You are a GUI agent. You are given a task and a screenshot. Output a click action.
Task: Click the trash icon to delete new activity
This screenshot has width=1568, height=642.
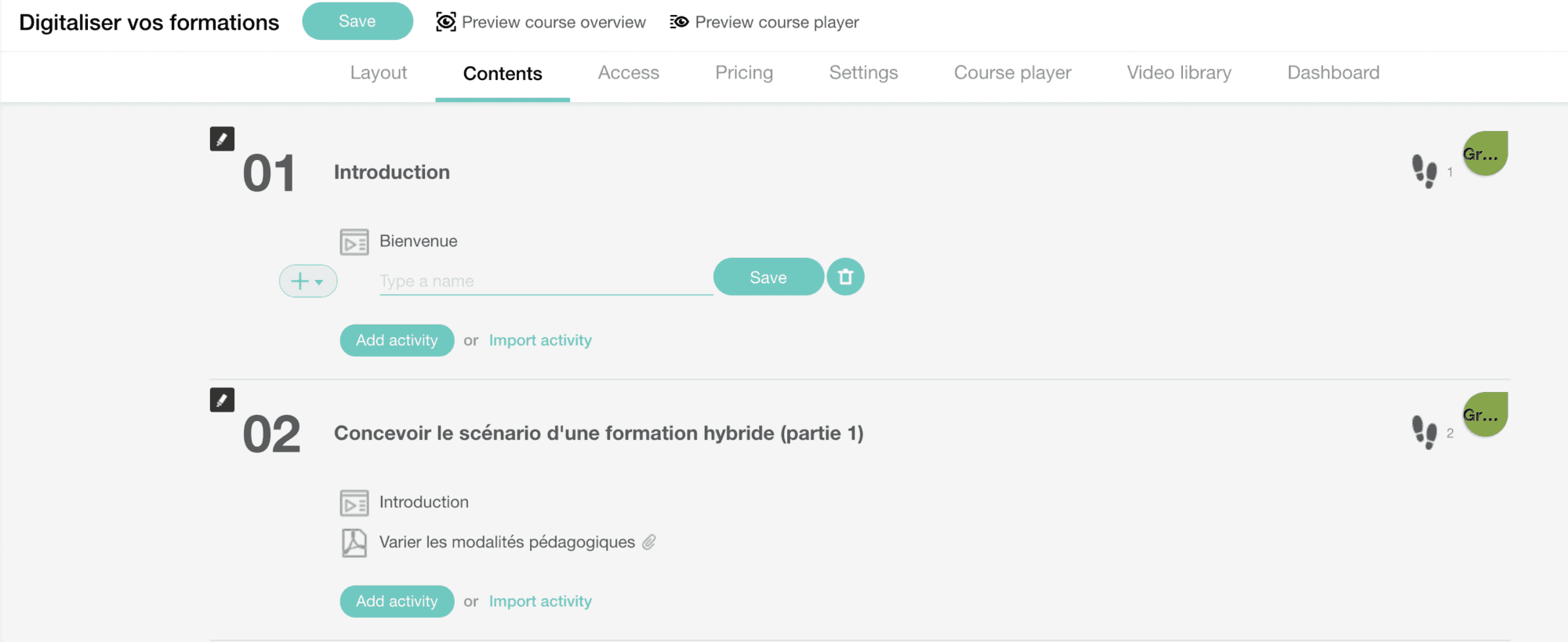pyautogui.click(x=845, y=277)
